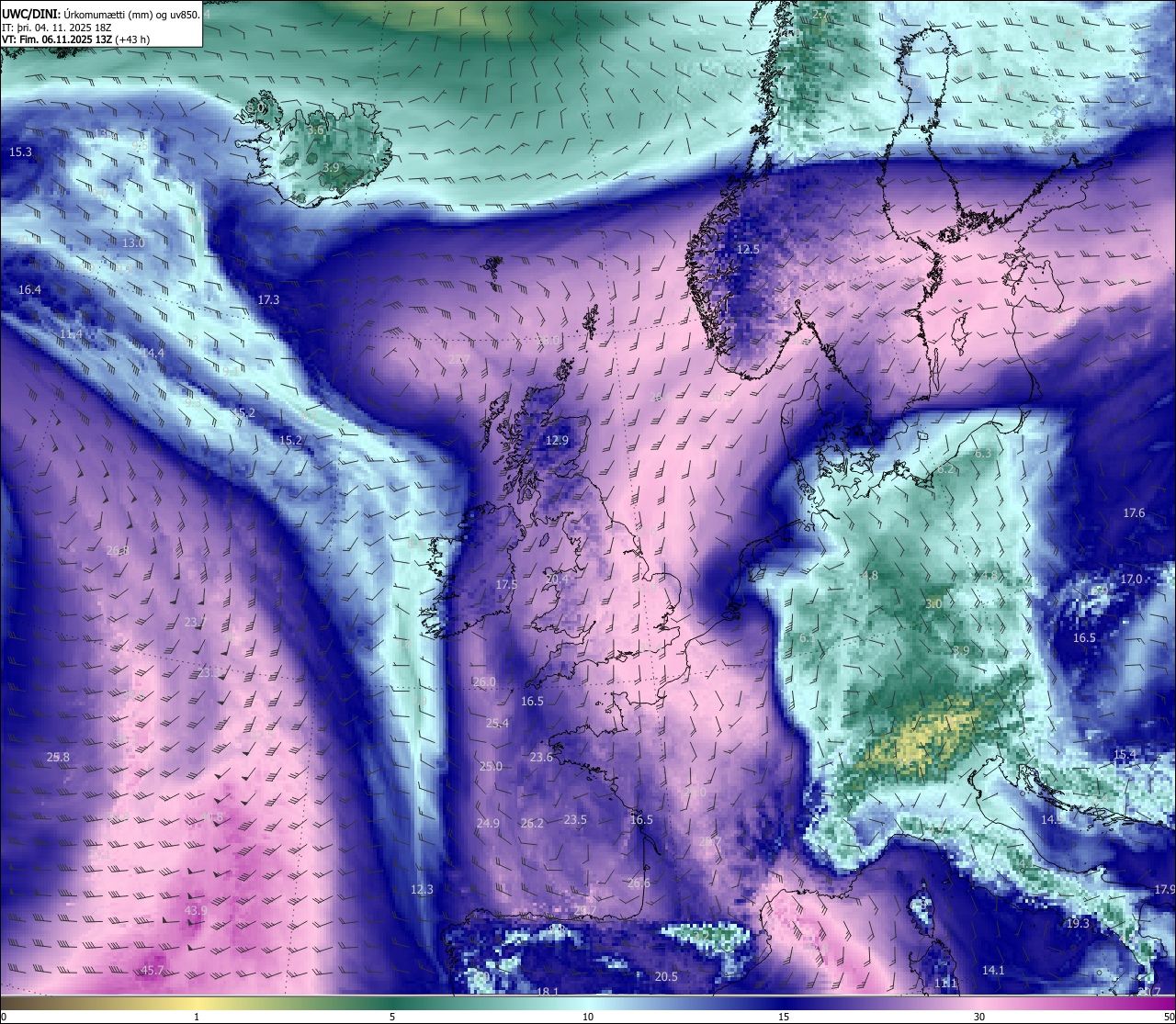Viewport: 1176px width, 1024px height.
Task: Click the valid time line 'VT: Fim. 06.11.2025 13Z (+43 h)'
Action: click(75, 39)
